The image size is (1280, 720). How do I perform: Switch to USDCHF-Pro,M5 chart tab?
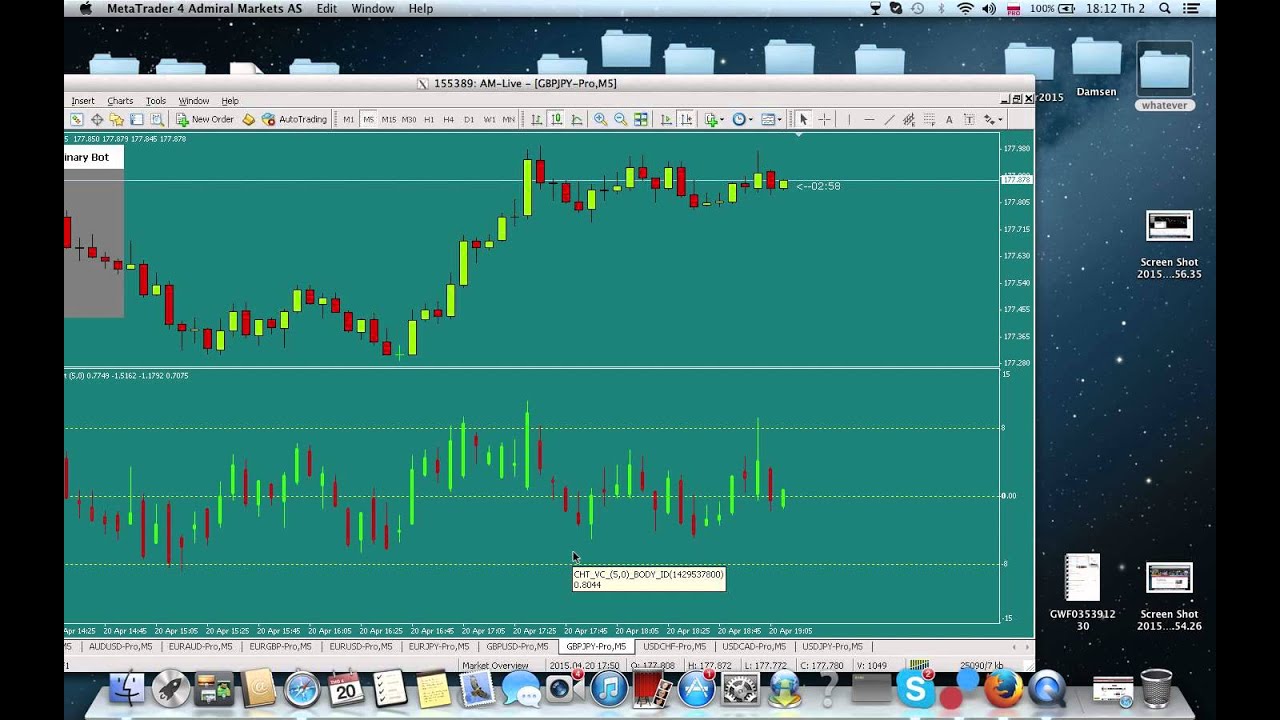(675, 647)
